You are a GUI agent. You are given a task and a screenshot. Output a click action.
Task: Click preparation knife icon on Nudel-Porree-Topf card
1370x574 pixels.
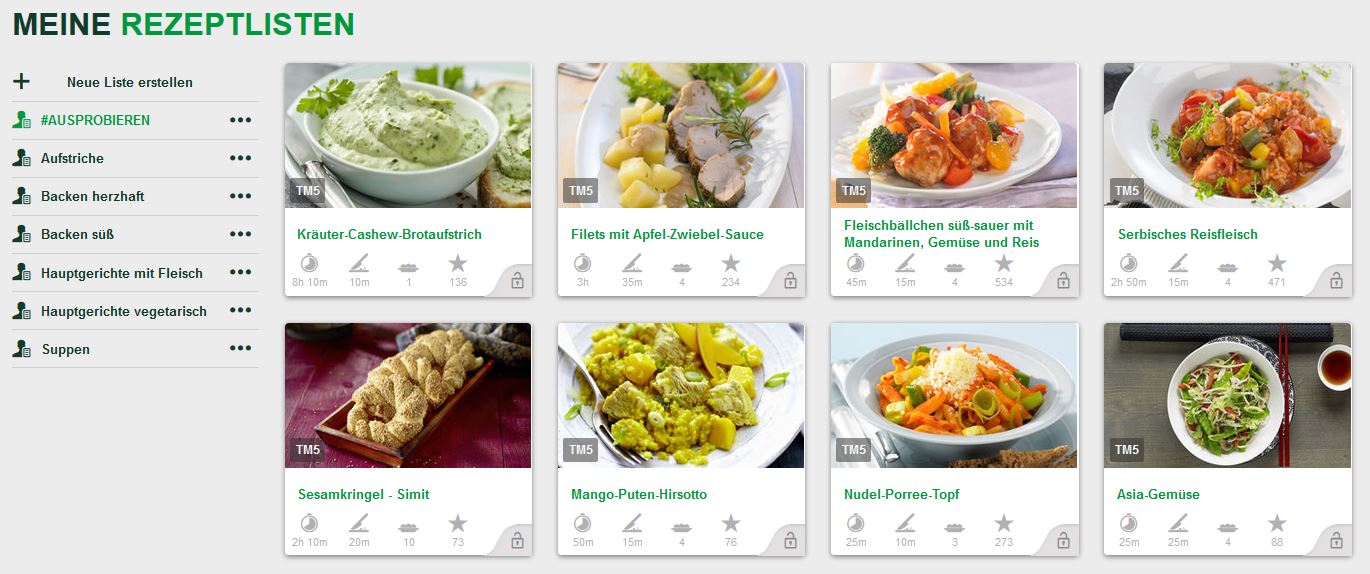tap(905, 523)
